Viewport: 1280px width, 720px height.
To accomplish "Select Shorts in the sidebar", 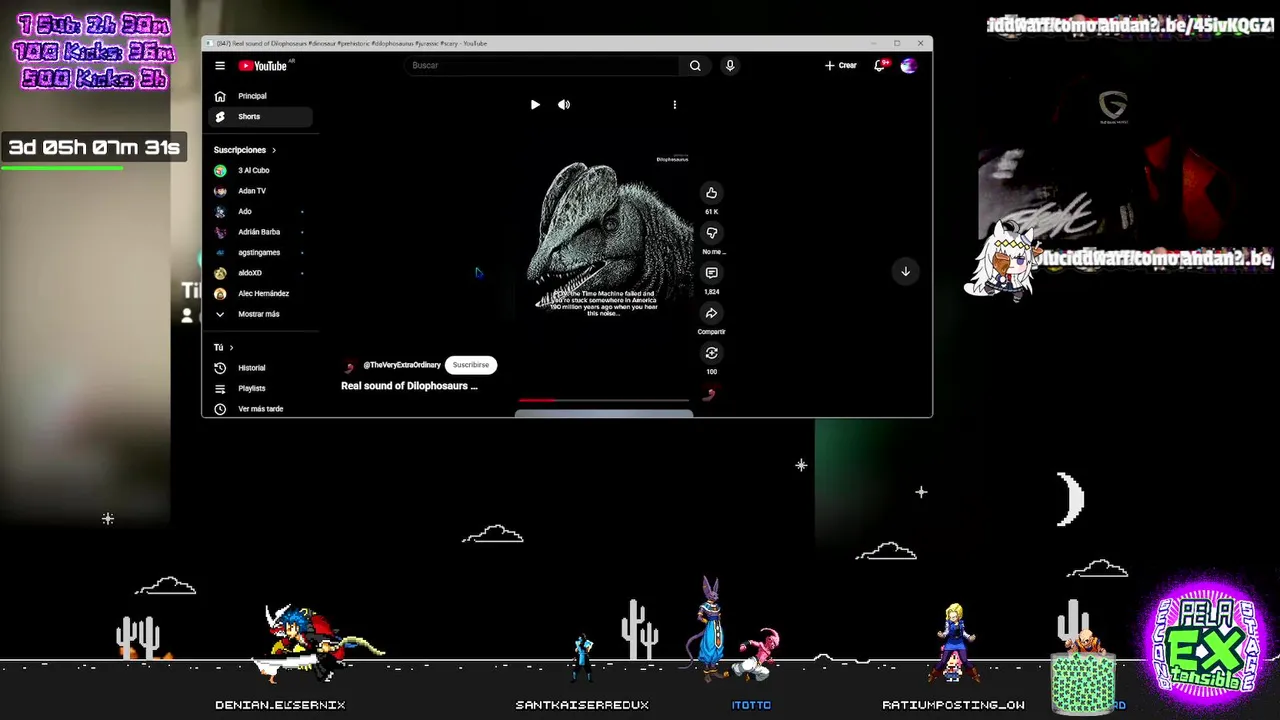I will click(261, 117).
